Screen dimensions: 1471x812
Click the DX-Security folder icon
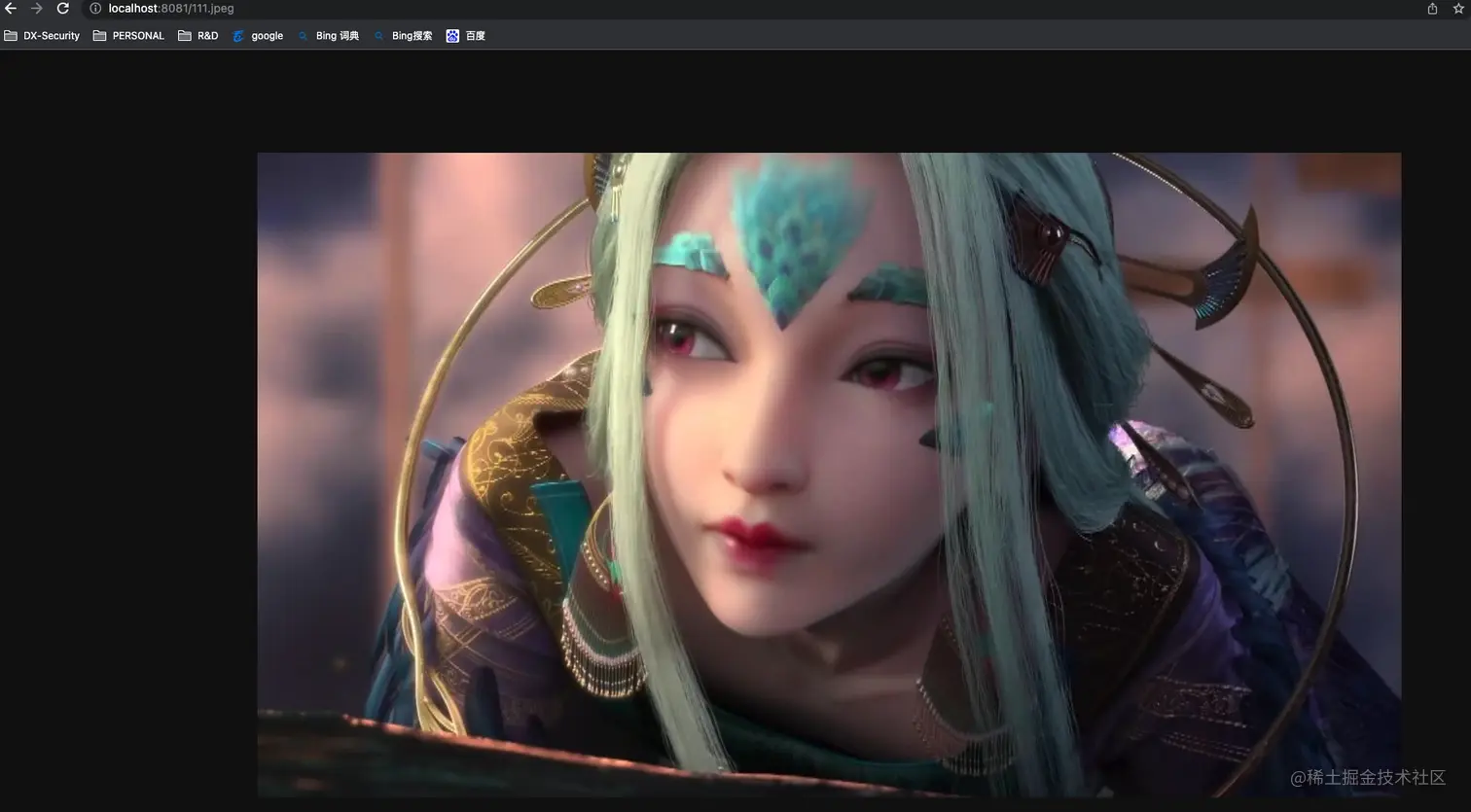10,35
